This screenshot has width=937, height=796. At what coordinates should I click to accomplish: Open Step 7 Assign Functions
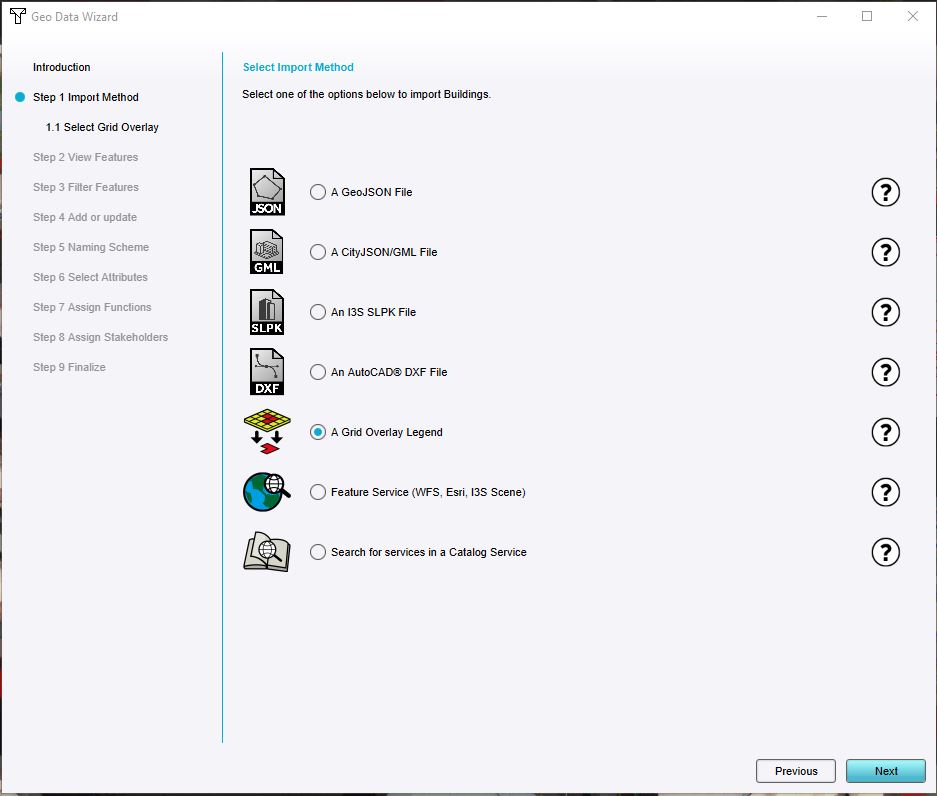(x=92, y=307)
